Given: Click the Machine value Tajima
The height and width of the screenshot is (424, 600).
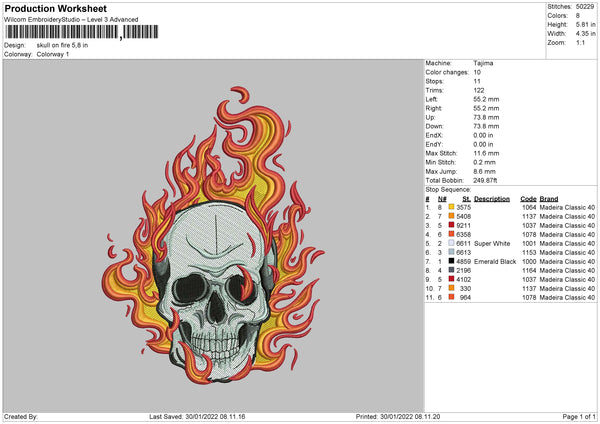Looking at the screenshot, I should pos(483,63).
